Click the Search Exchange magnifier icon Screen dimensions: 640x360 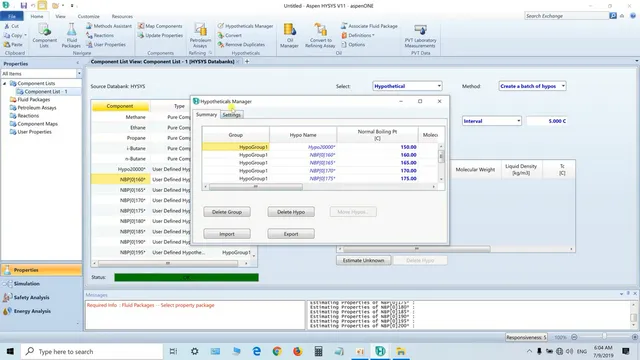(x=613, y=16)
